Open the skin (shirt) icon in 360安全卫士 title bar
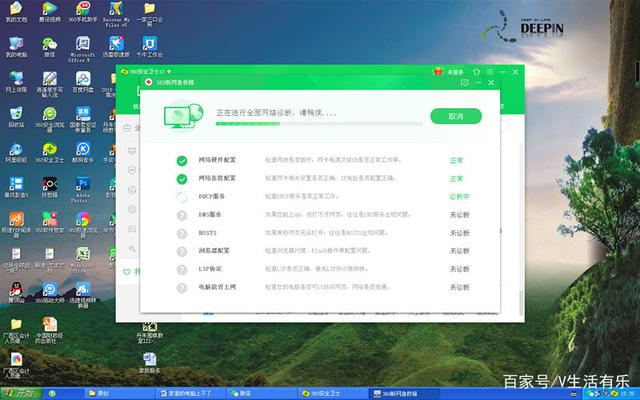The height and width of the screenshot is (400, 640). click(x=476, y=72)
